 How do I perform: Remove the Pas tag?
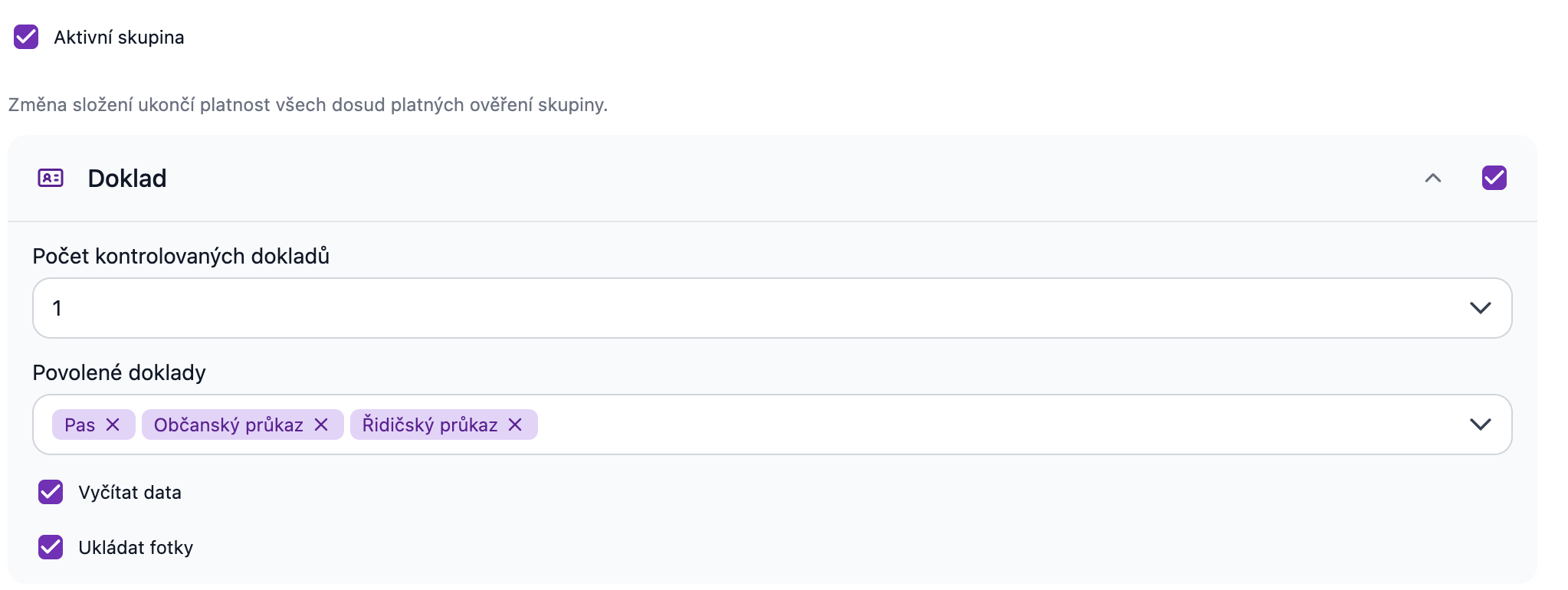click(x=113, y=424)
